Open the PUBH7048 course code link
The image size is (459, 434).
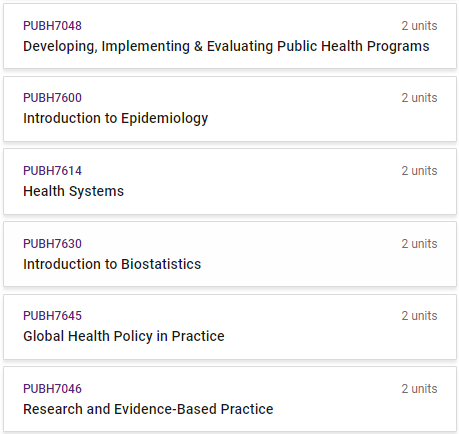coord(52,26)
